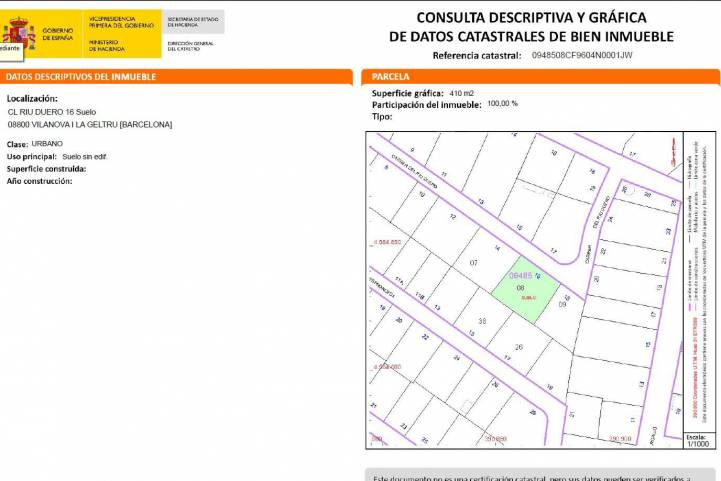The height and width of the screenshot is (481, 721).
Task: Click the CL RIU DUERO 16 address
Action: [52, 112]
